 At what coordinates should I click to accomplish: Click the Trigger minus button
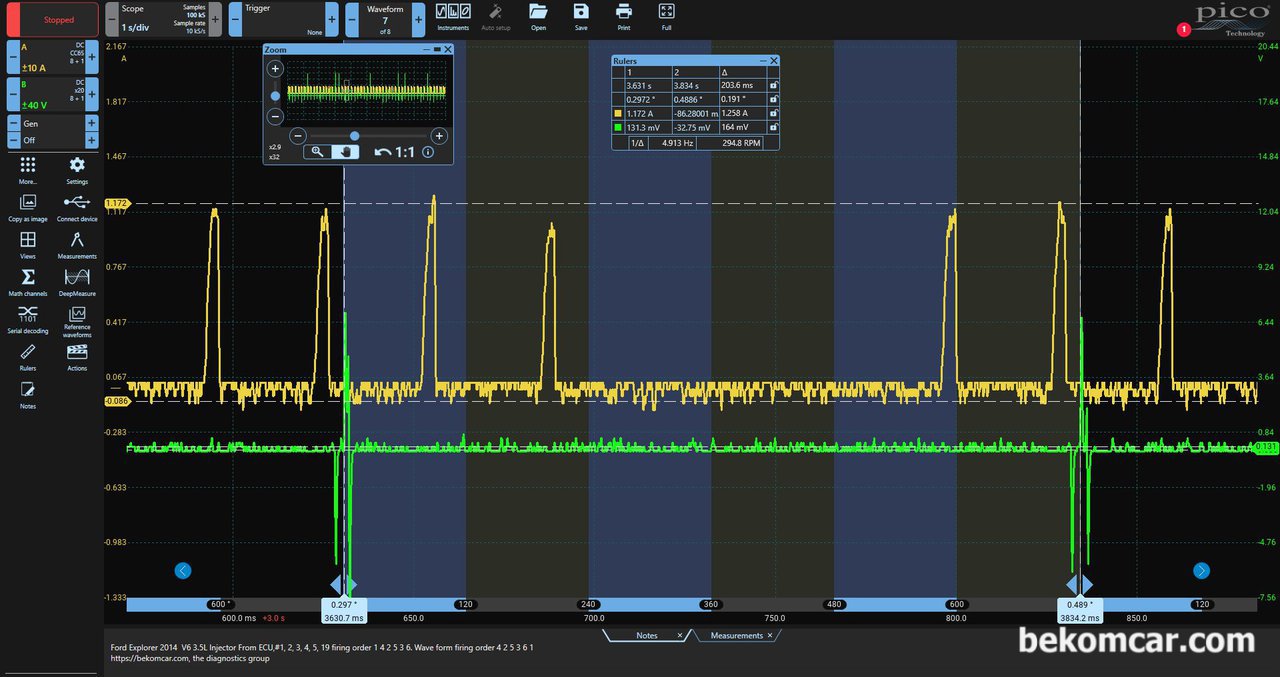(x=235, y=19)
